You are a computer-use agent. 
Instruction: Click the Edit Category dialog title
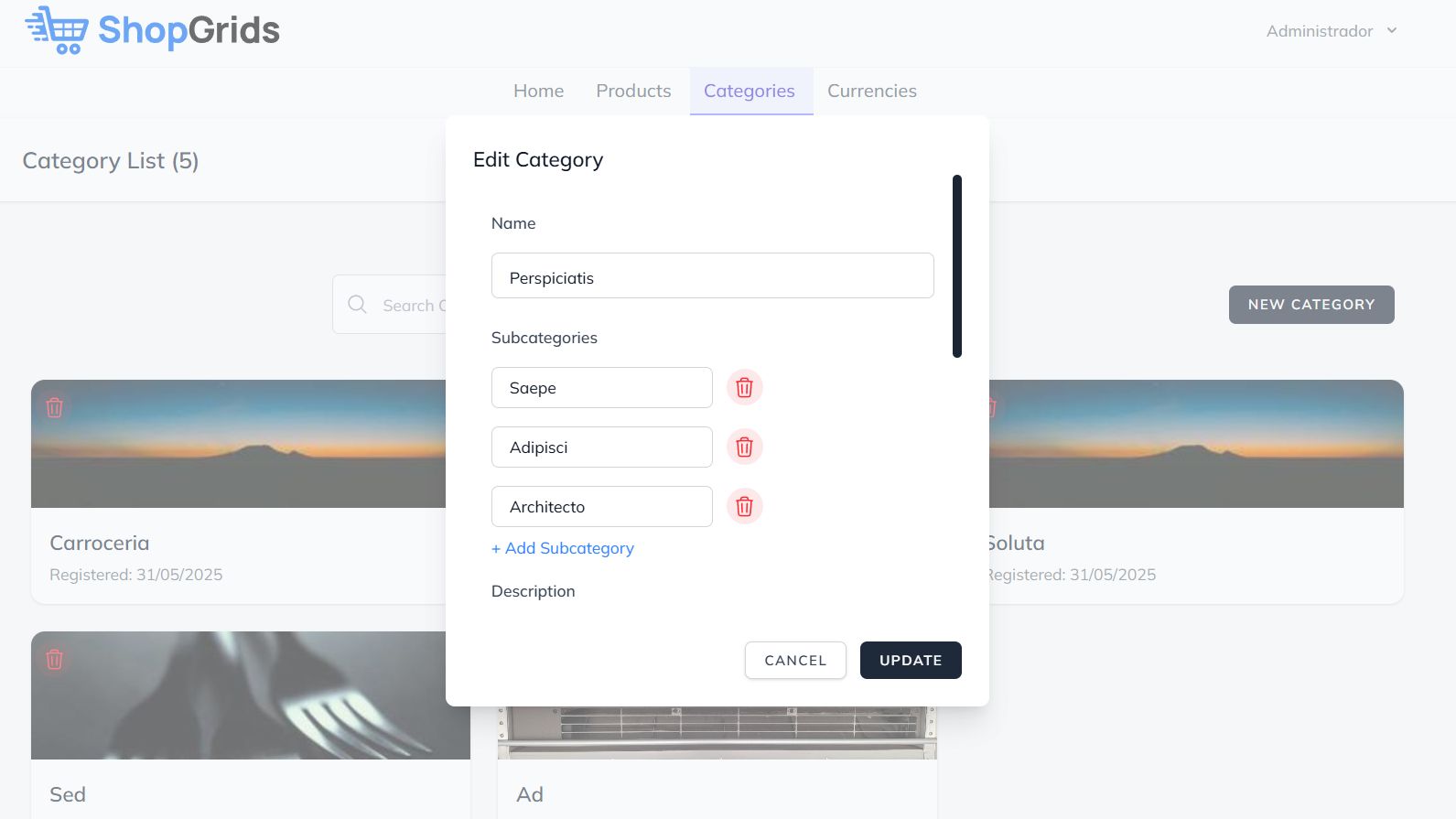[538, 159]
